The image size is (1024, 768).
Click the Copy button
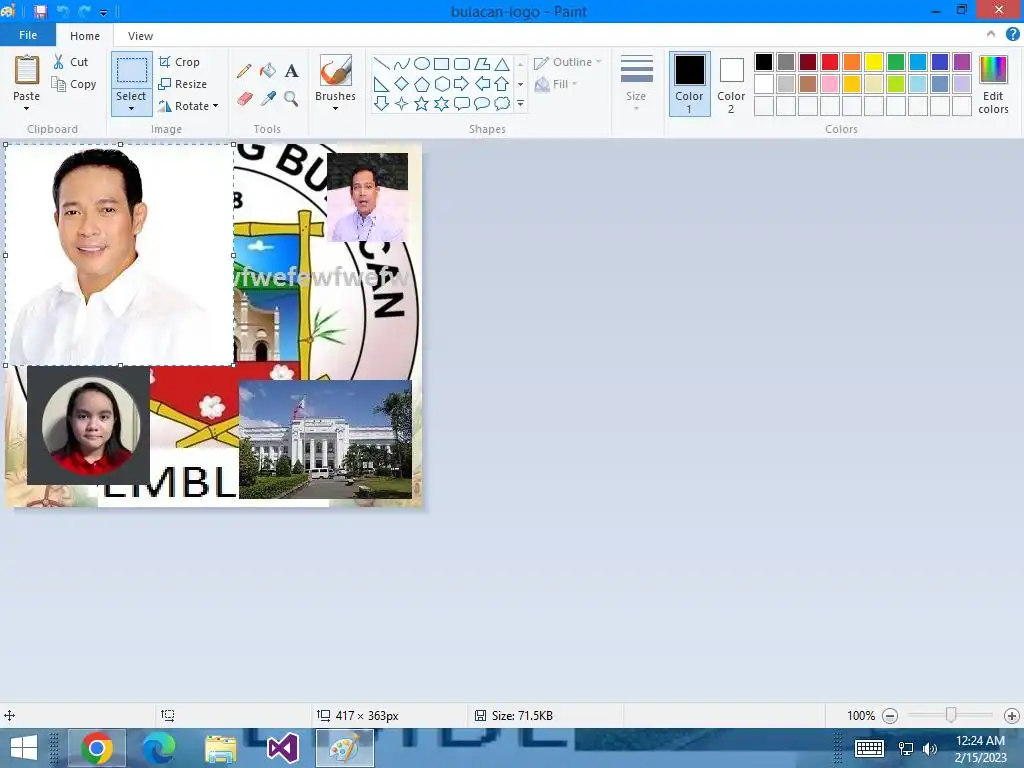pos(74,84)
